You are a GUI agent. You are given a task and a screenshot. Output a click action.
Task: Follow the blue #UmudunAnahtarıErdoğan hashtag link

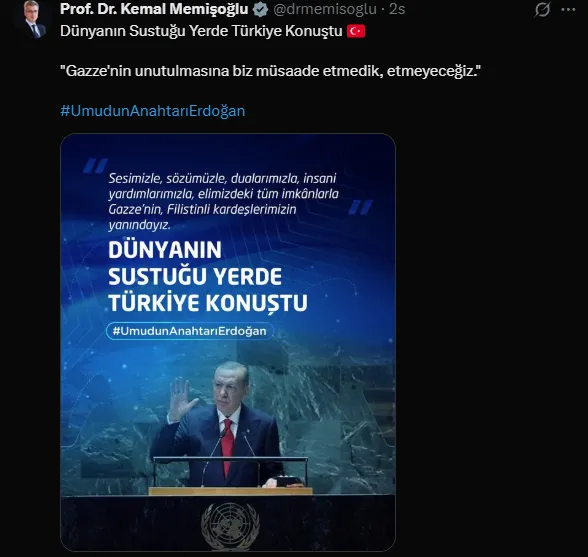tap(153, 111)
